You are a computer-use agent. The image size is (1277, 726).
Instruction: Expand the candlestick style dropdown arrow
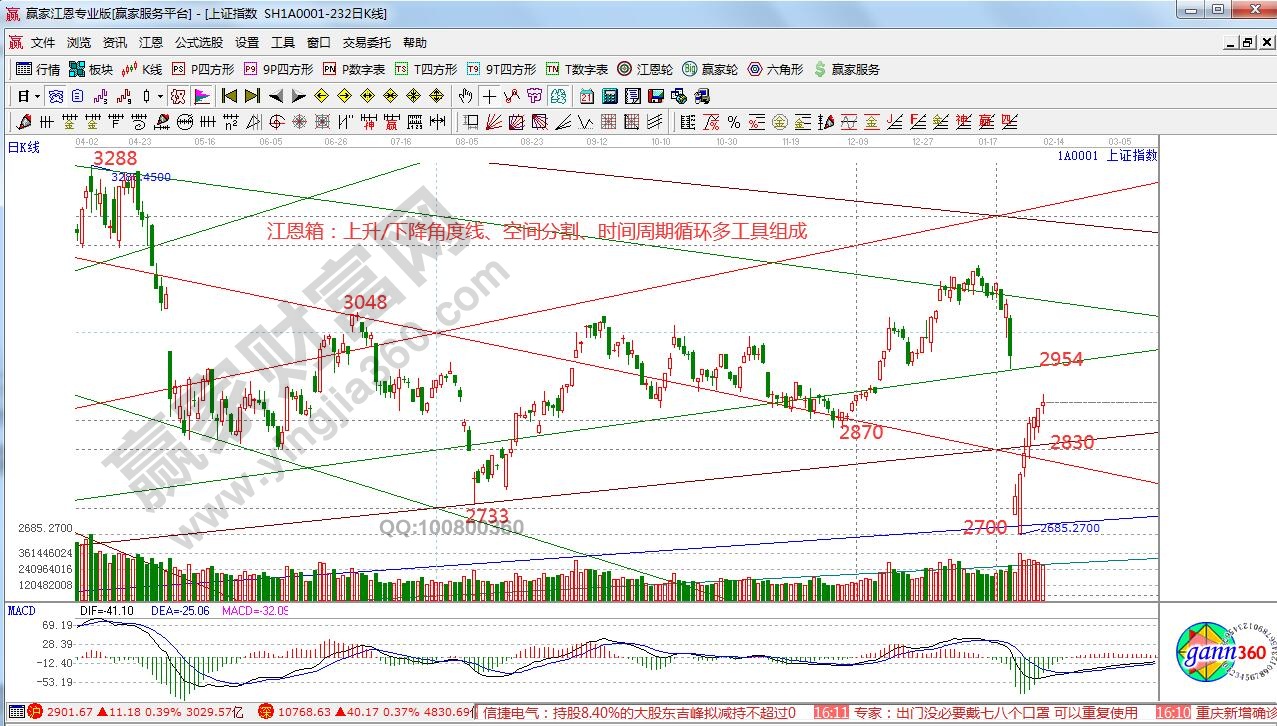pos(161,96)
